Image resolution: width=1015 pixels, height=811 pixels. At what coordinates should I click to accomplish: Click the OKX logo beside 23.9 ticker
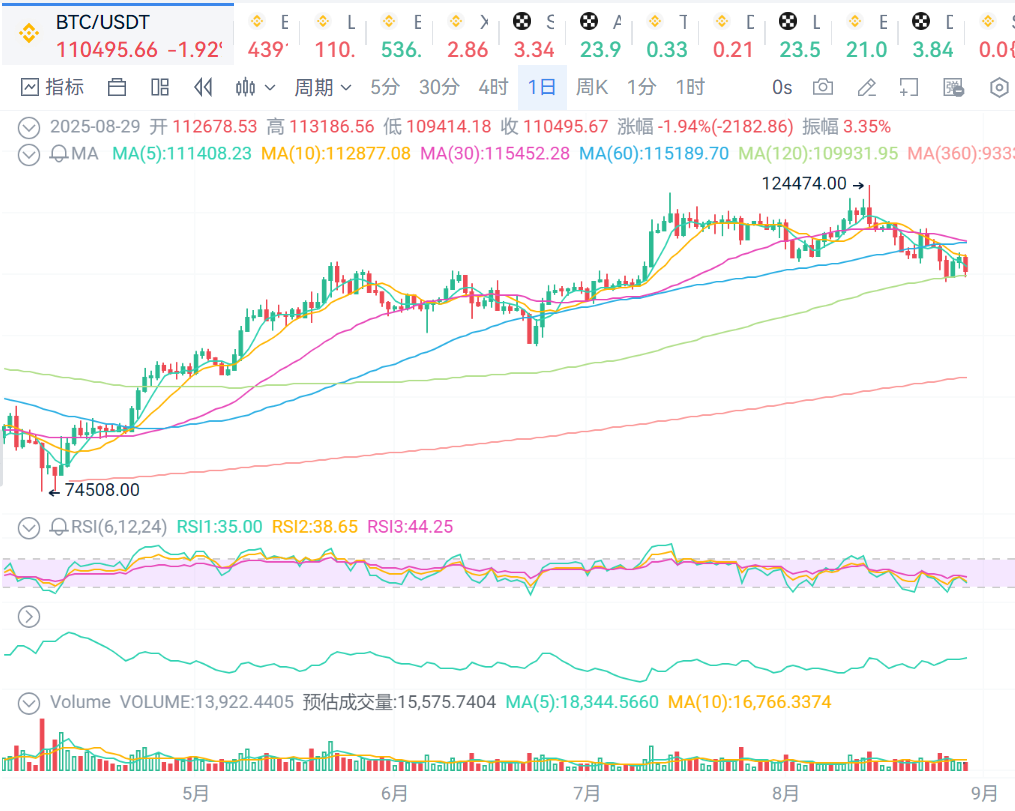pyautogui.click(x=588, y=21)
